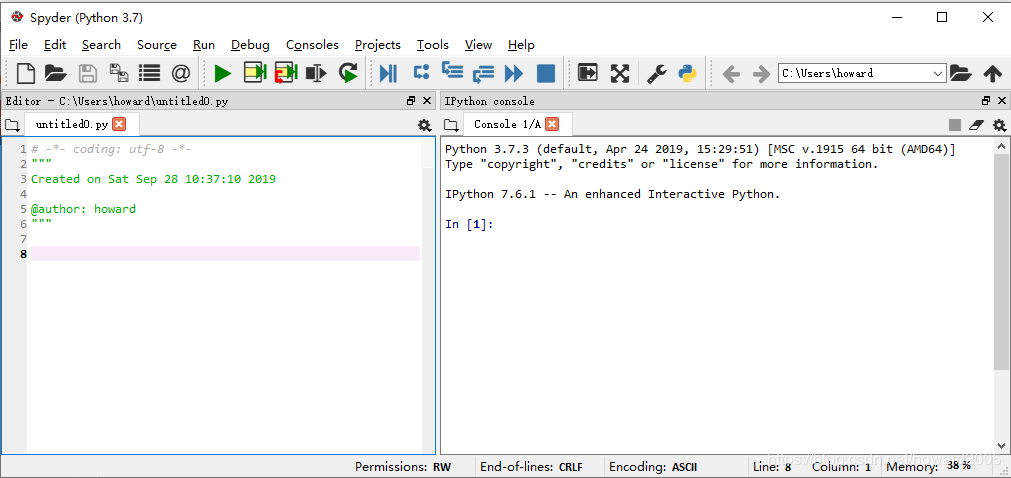This screenshot has width=1011, height=478.
Task: Close the untitled0.py tab
Action: point(119,124)
